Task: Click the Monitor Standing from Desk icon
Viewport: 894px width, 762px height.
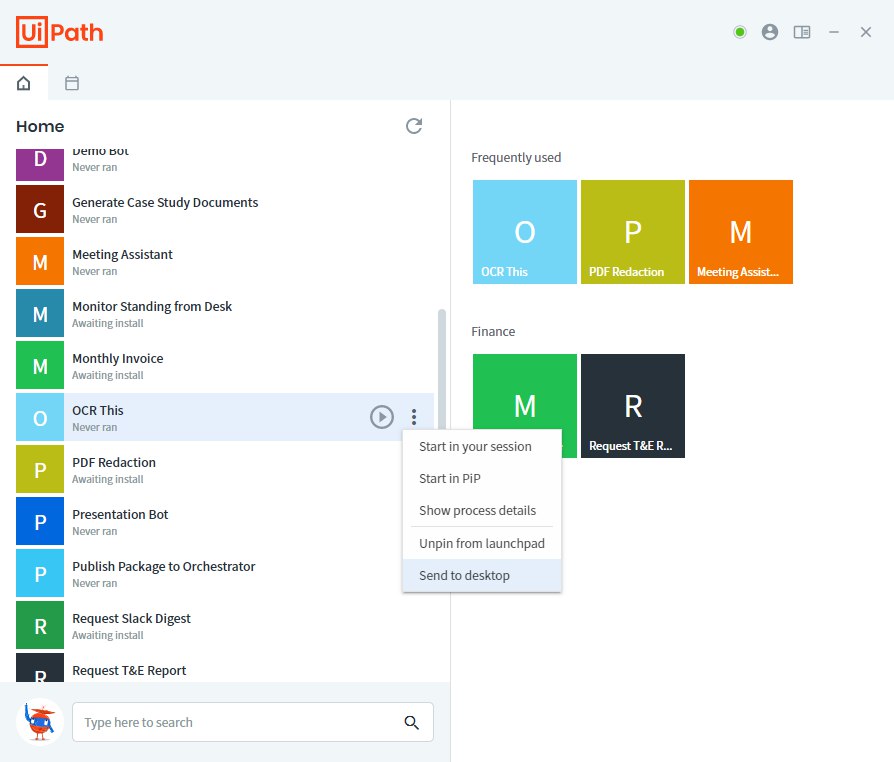Action: [x=40, y=313]
